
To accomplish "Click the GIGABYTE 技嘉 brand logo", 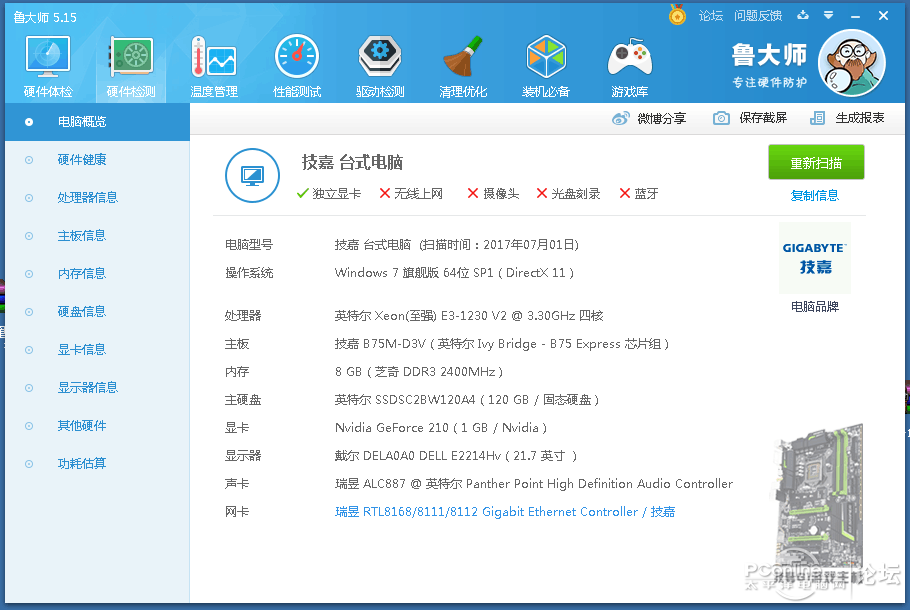I will pos(815,258).
